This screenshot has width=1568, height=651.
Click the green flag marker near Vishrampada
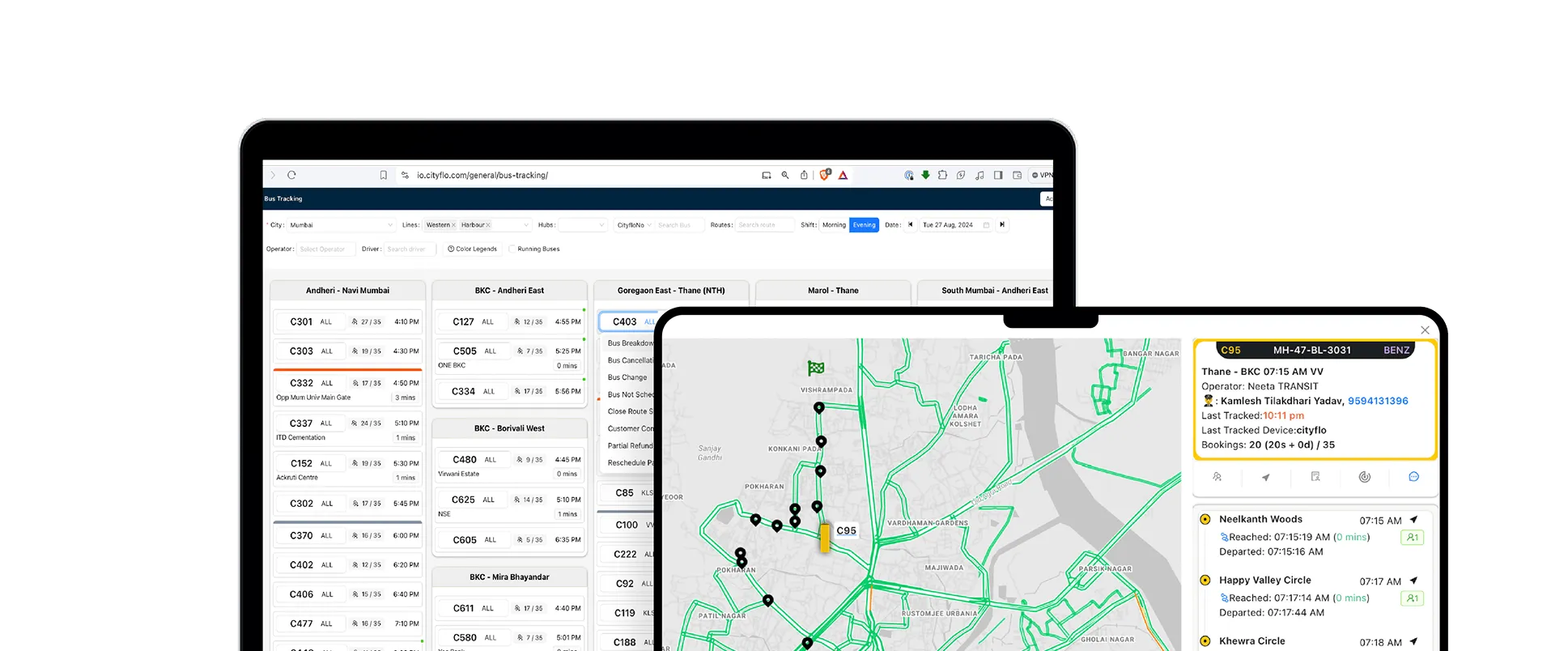coord(815,368)
